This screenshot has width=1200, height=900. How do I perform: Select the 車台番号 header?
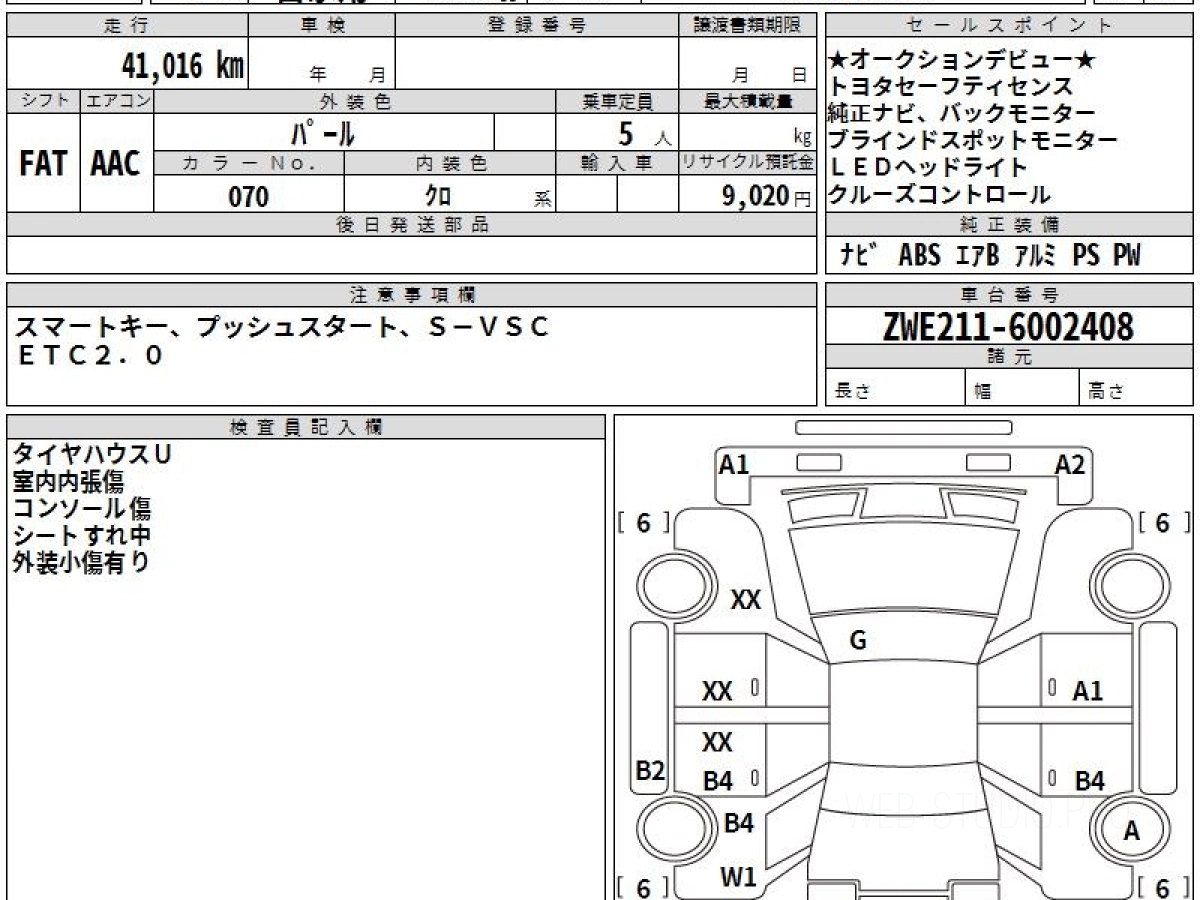1010,294
